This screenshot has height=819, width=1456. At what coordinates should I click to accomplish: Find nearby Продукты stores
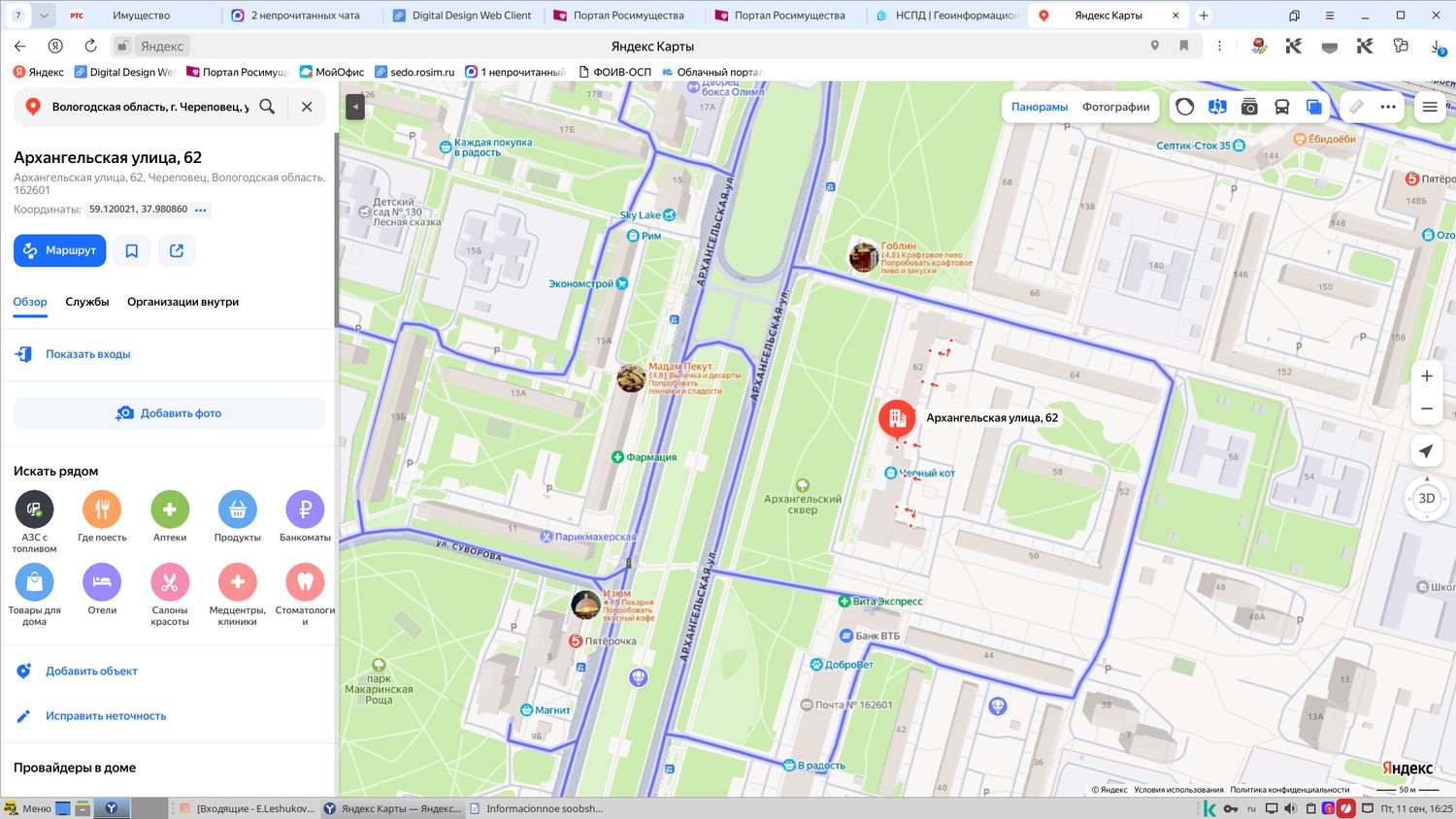(x=238, y=517)
